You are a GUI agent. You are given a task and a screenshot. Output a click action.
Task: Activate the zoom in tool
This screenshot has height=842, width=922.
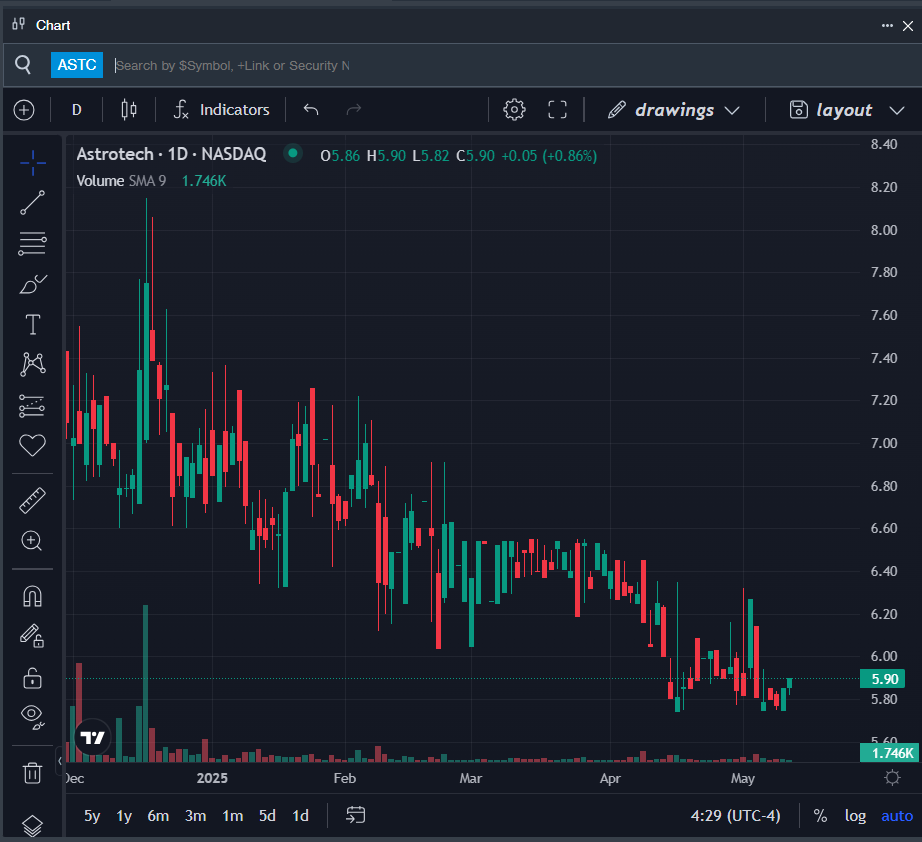tap(32, 541)
